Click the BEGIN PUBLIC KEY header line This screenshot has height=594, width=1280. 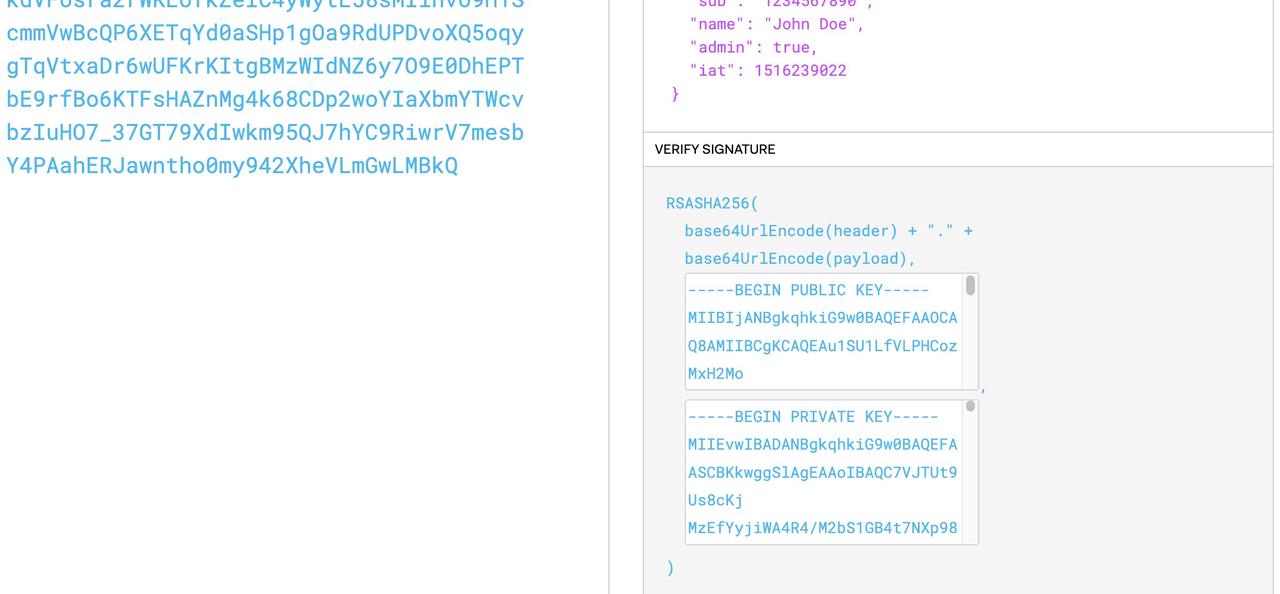[807, 288]
